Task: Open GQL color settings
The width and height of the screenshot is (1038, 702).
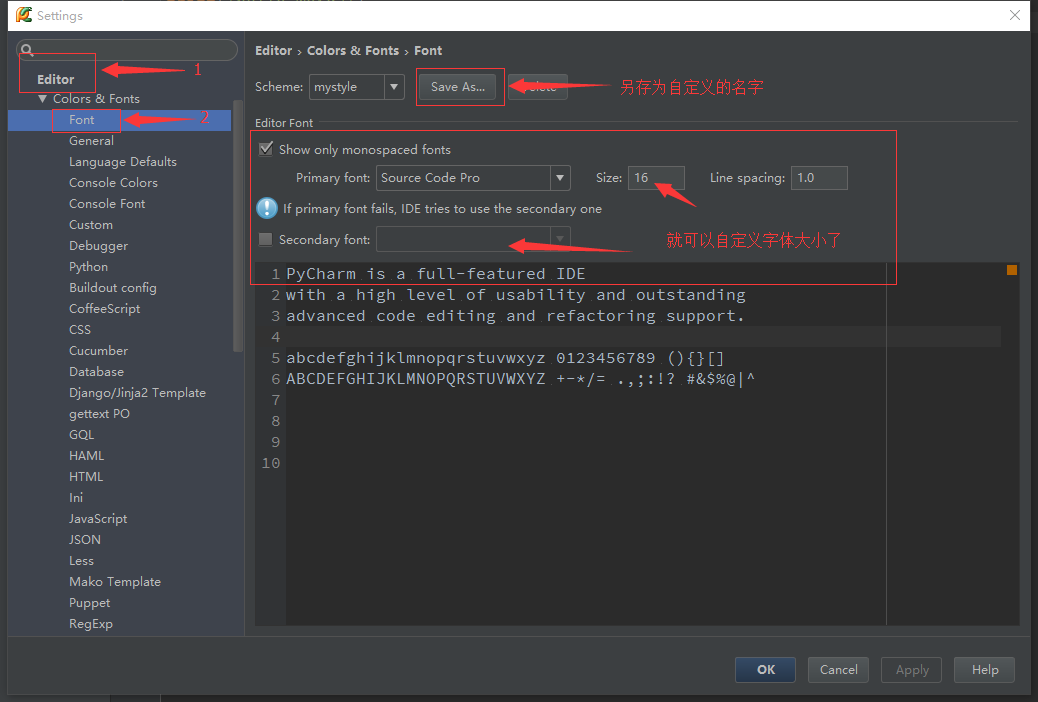Action: 81,434
